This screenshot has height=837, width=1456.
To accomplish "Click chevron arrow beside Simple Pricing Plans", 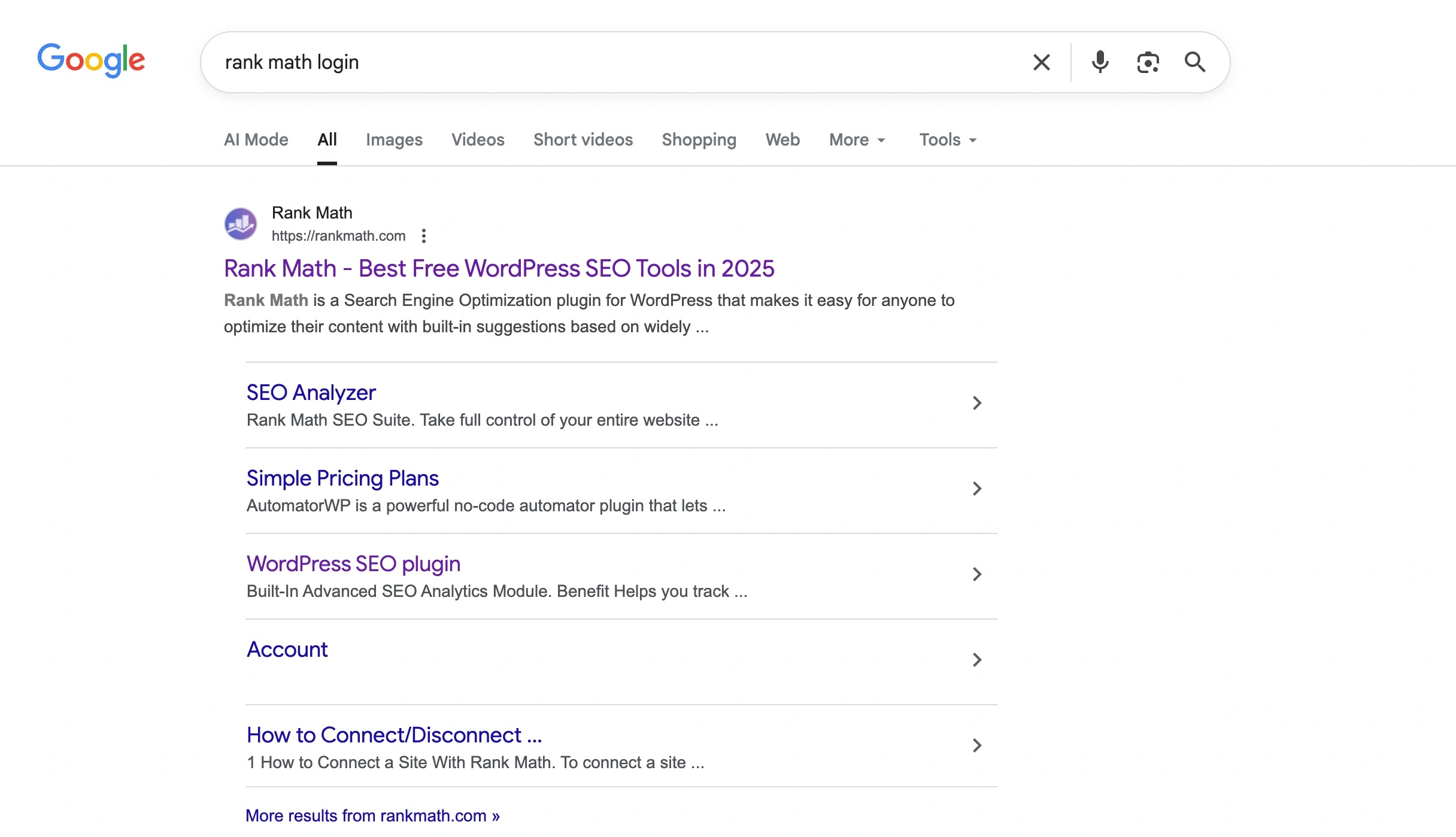I will [x=977, y=489].
